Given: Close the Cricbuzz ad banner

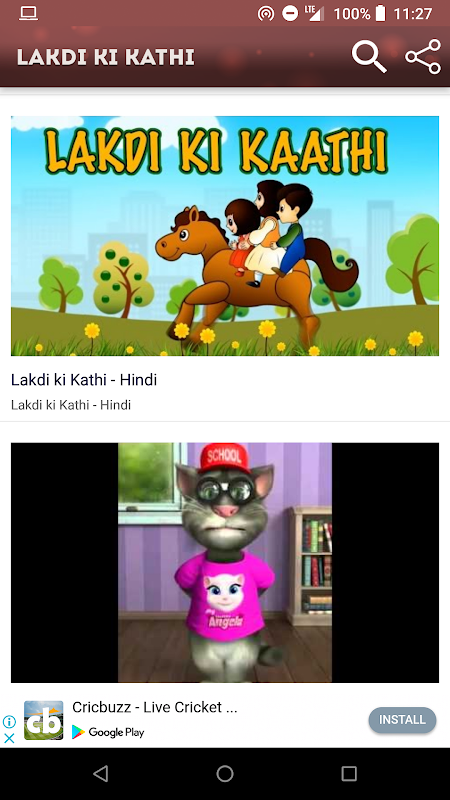Looking at the screenshot, I should click(x=9, y=738).
